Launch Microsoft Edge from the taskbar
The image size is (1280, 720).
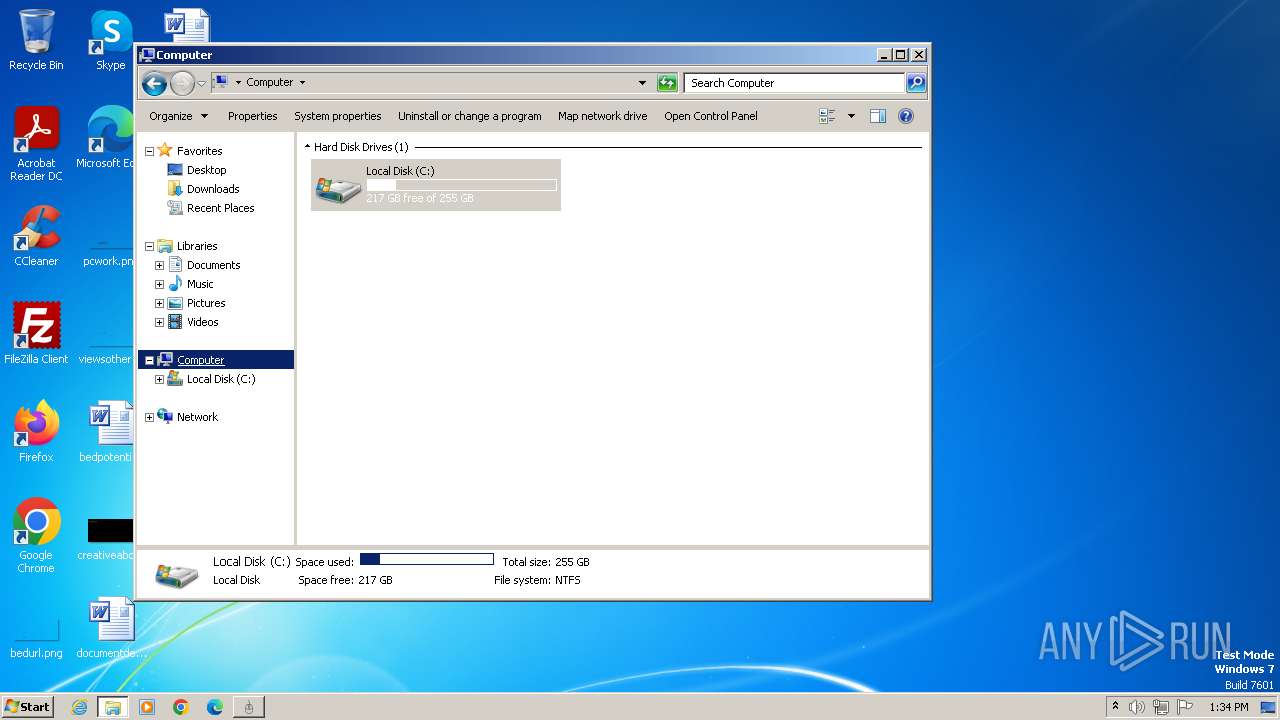tap(215, 707)
